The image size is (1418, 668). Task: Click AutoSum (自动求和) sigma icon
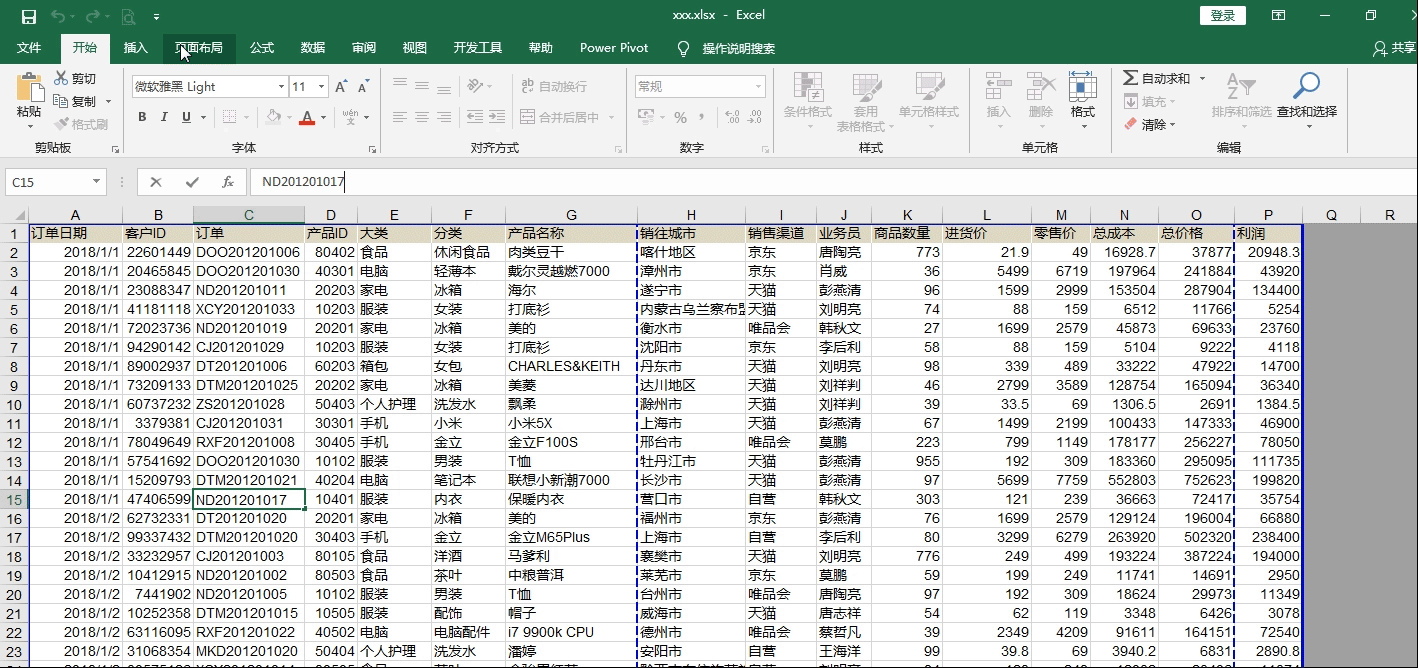pos(1130,78)
